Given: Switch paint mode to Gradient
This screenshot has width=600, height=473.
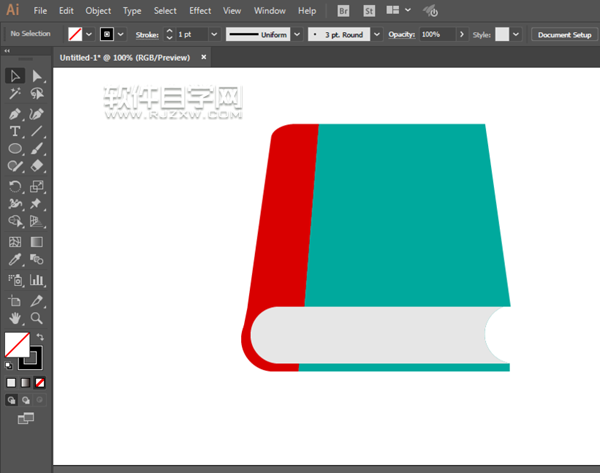Looking at the screenshot, I should 26,382.
